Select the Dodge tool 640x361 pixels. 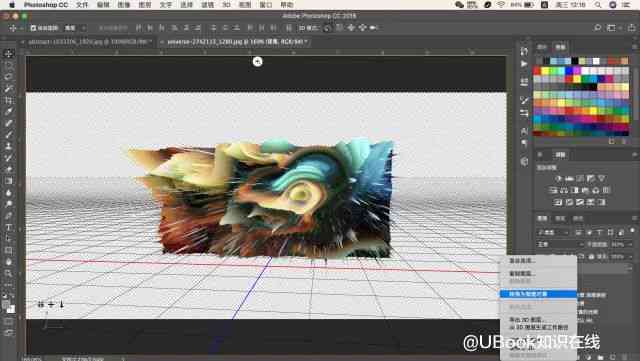pos(9,204)
